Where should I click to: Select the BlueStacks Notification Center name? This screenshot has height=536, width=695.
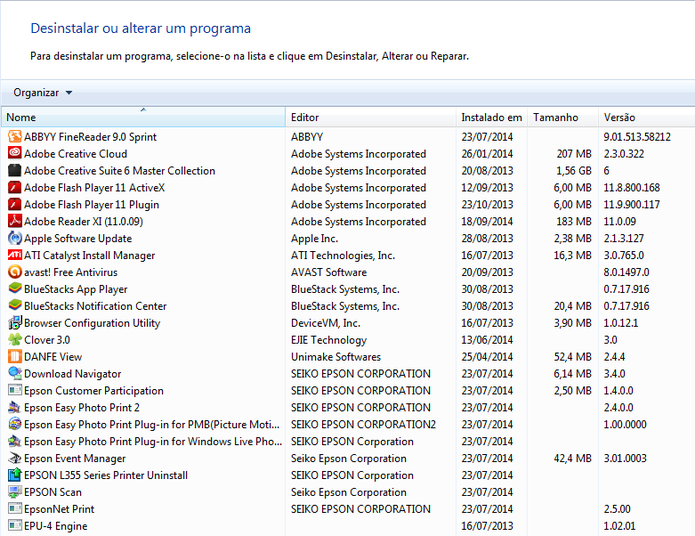pos(95,306)
